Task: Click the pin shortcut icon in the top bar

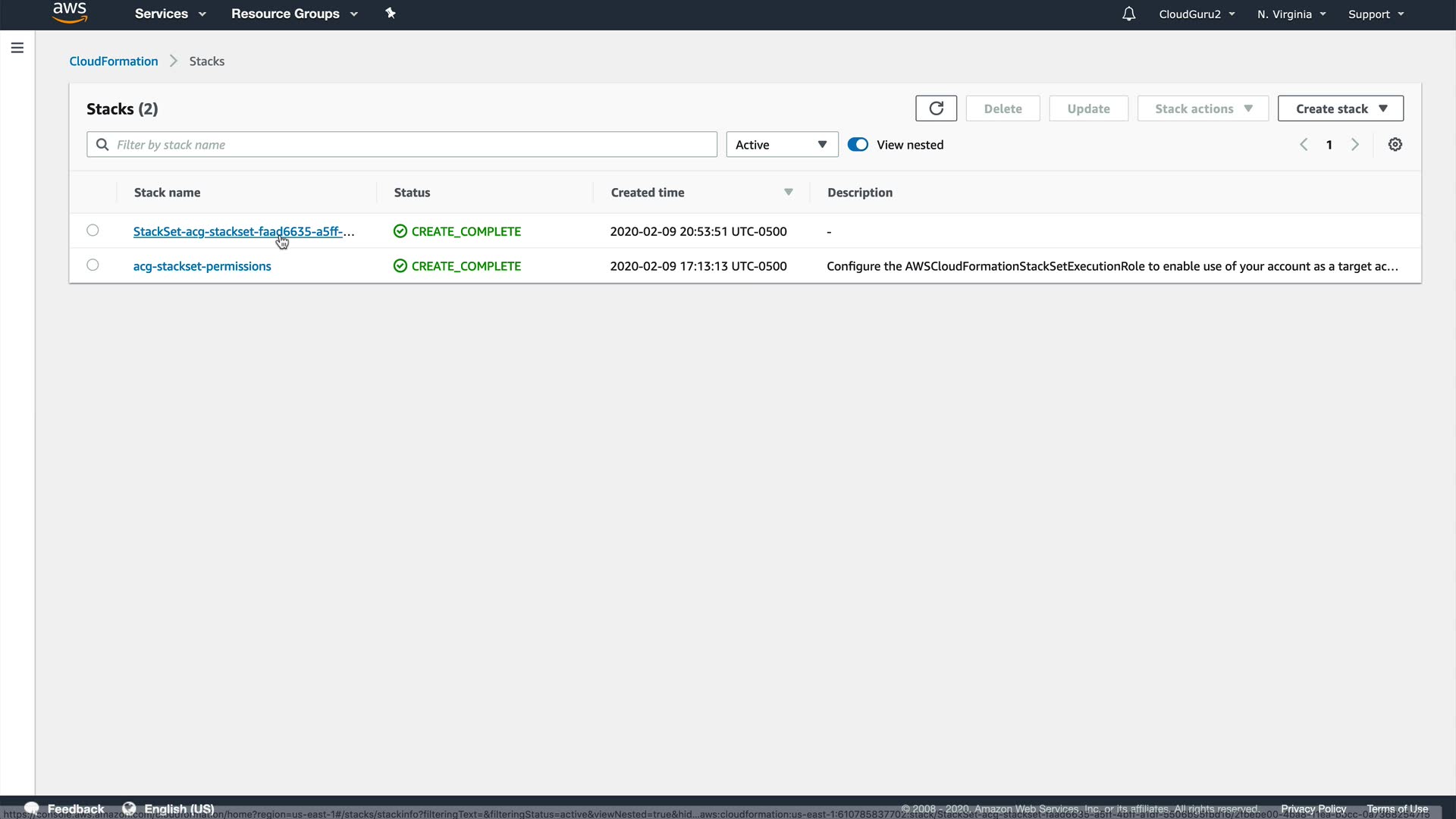Action: [391, 14]
